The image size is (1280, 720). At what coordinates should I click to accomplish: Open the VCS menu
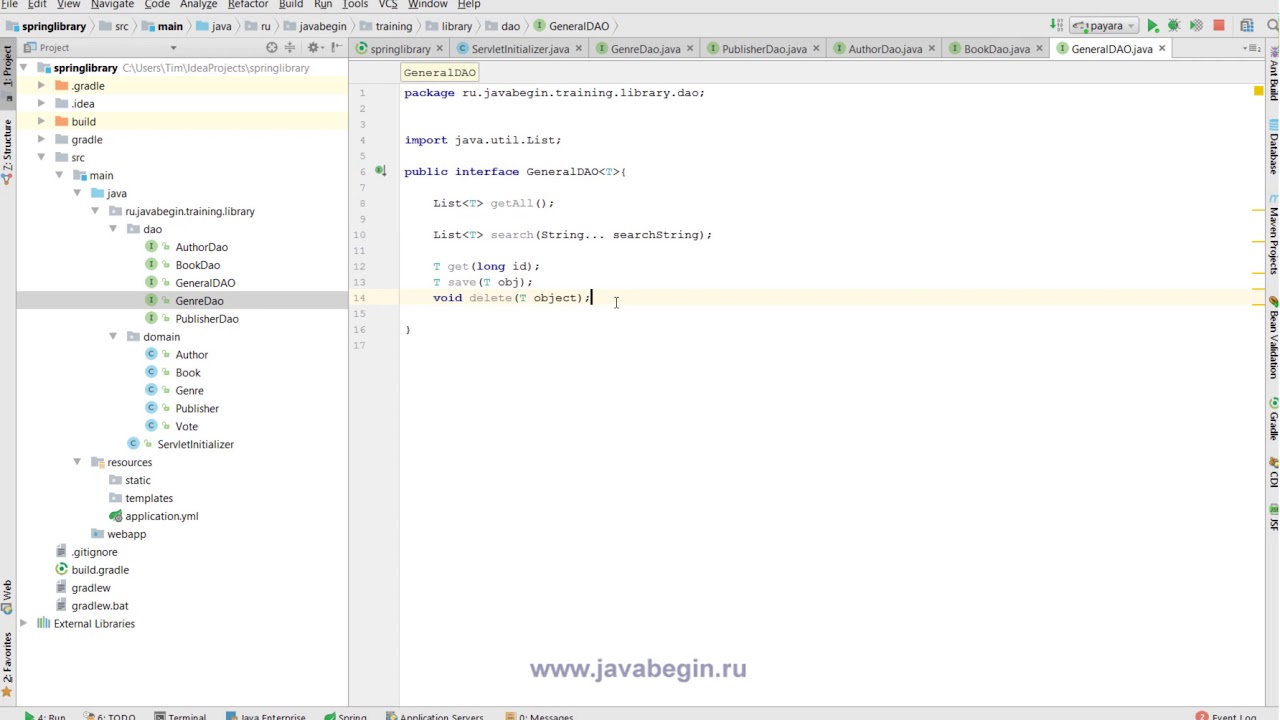(x=388, y=5)
